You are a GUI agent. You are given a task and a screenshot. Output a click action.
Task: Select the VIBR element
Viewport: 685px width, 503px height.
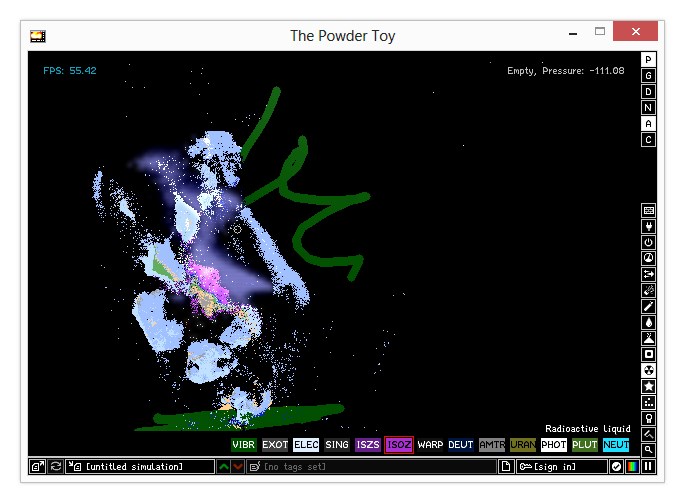point(243,445)
